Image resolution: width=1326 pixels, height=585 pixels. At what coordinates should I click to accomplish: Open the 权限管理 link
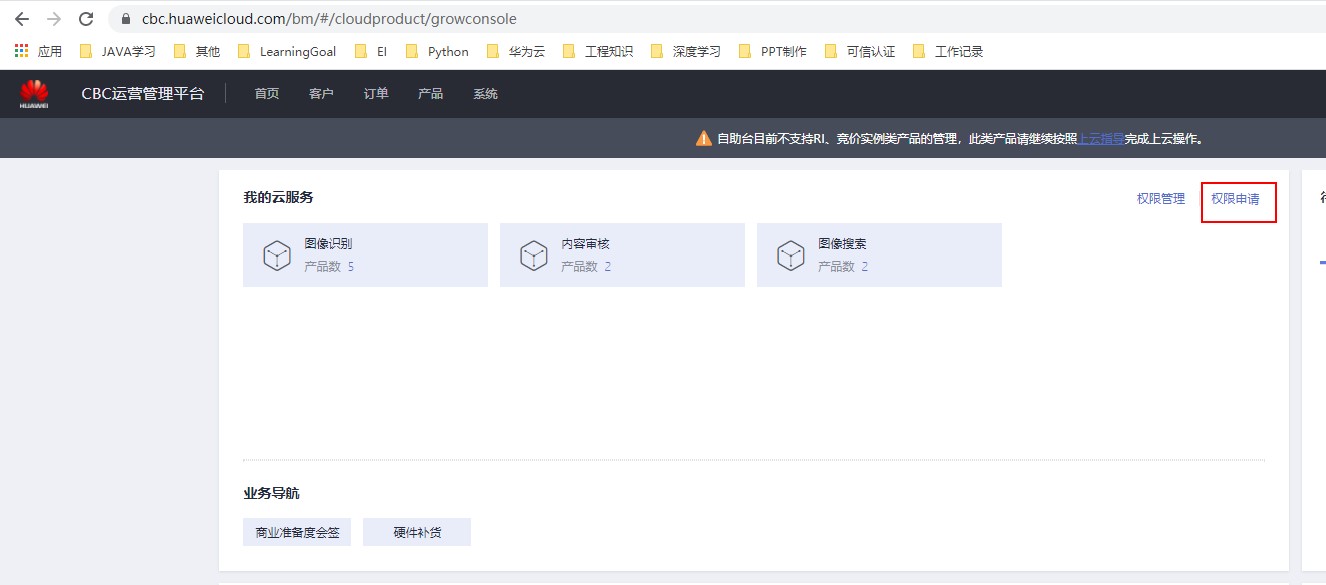[x=1161, y=199]
